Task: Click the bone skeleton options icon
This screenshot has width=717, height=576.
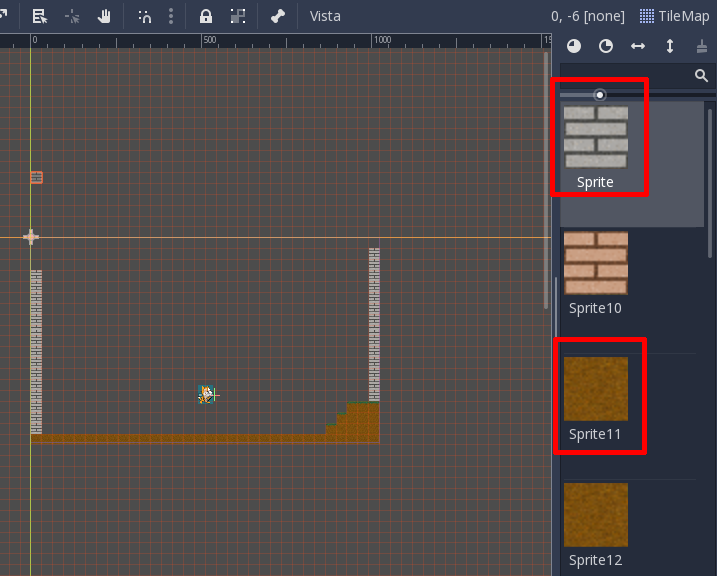Action: [x=278, y=16]
